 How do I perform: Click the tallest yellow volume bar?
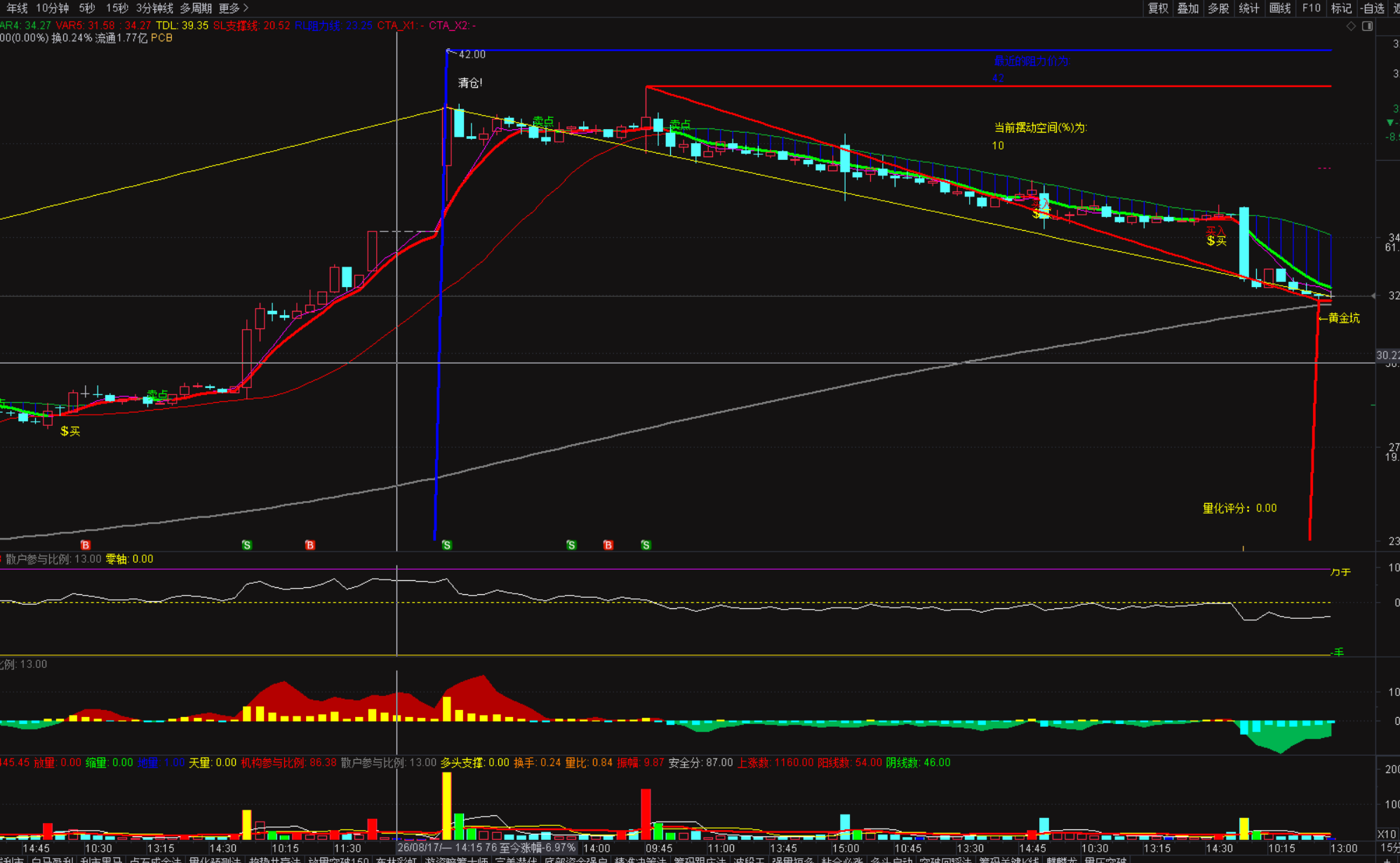point(446,805)
